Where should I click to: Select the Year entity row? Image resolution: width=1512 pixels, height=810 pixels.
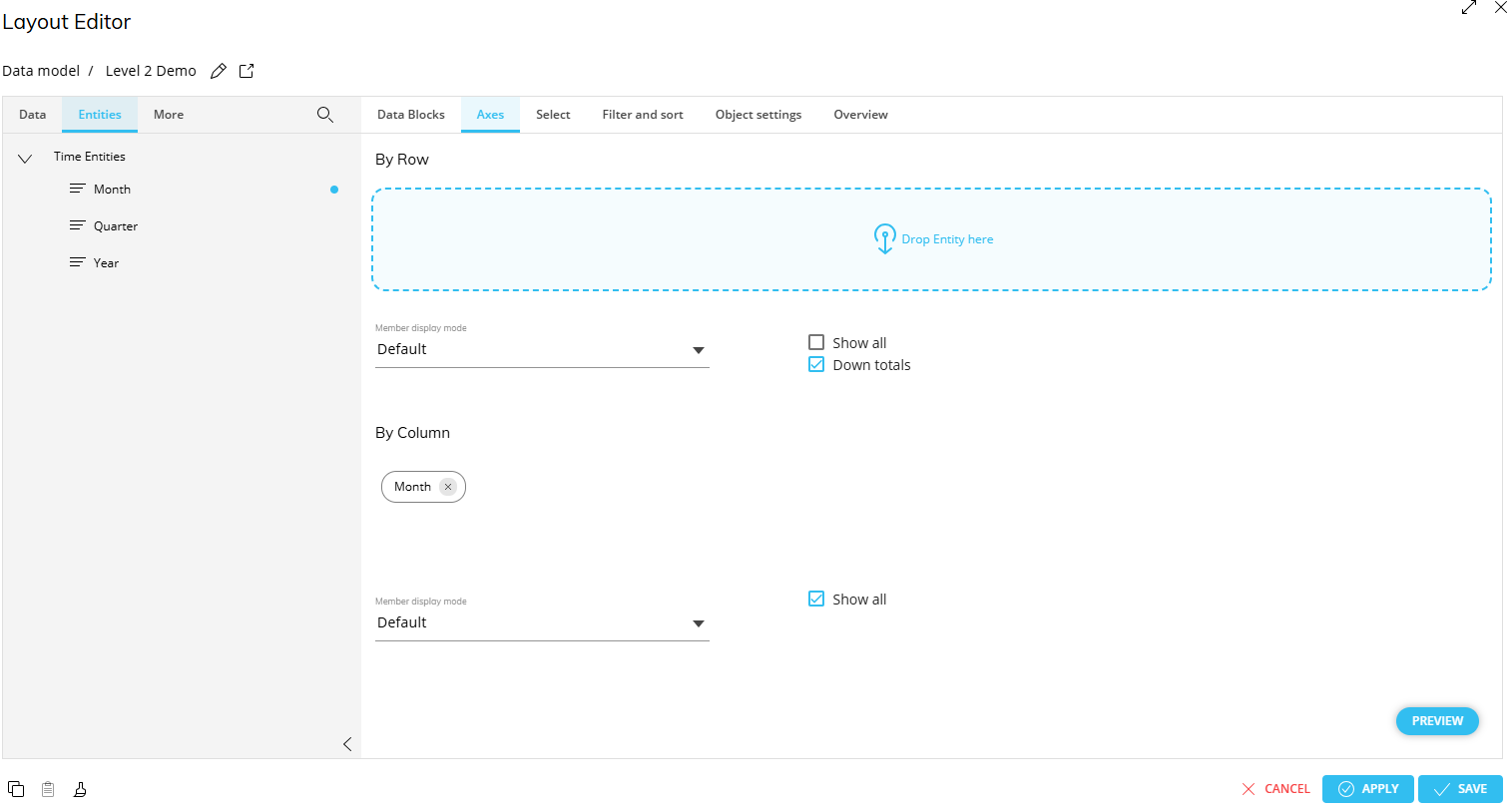coord(182,263)
